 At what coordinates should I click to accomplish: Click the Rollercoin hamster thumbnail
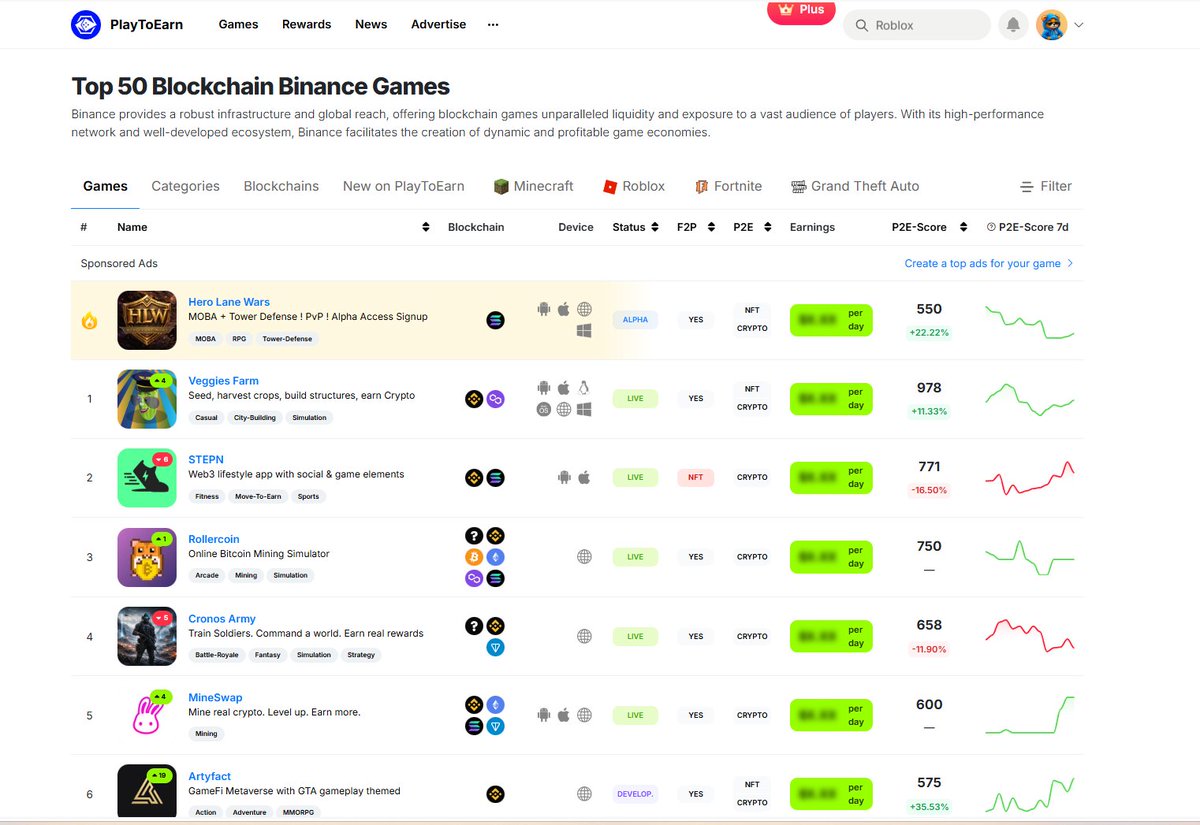click(147, 557)
